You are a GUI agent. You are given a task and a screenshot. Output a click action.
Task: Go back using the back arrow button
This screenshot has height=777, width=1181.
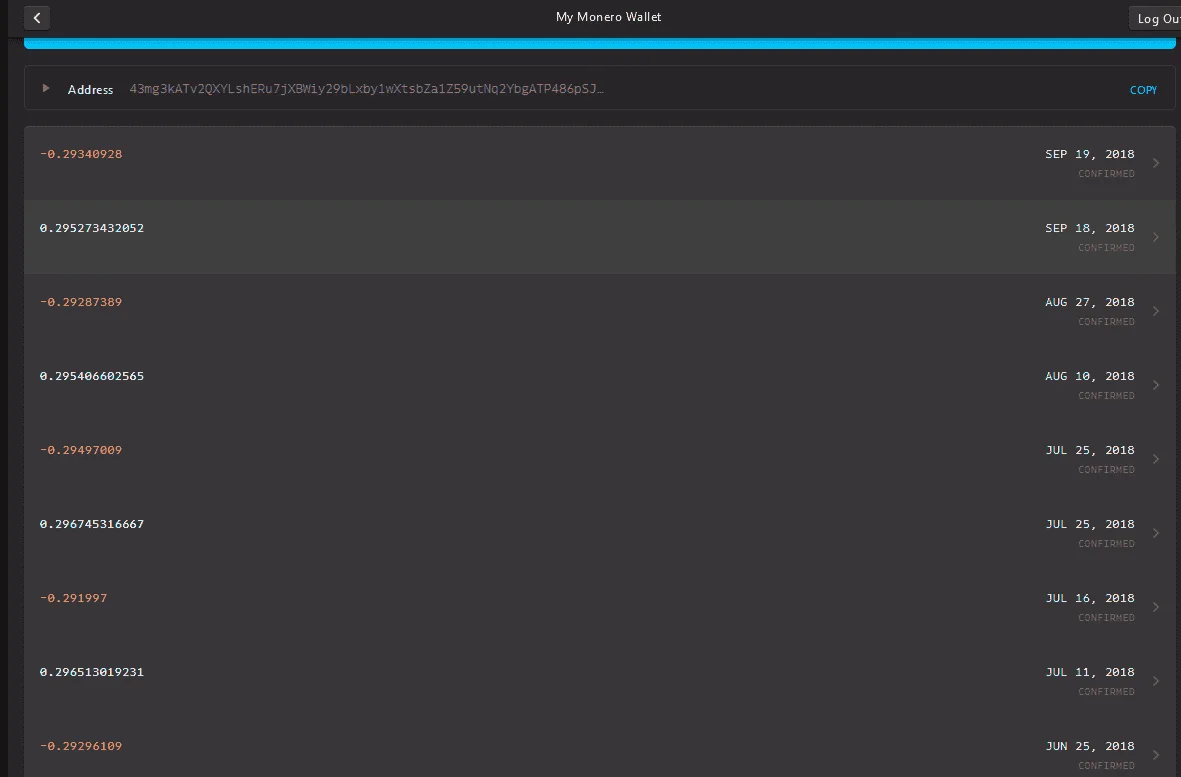pyautogui.click(x=37, y=18)
